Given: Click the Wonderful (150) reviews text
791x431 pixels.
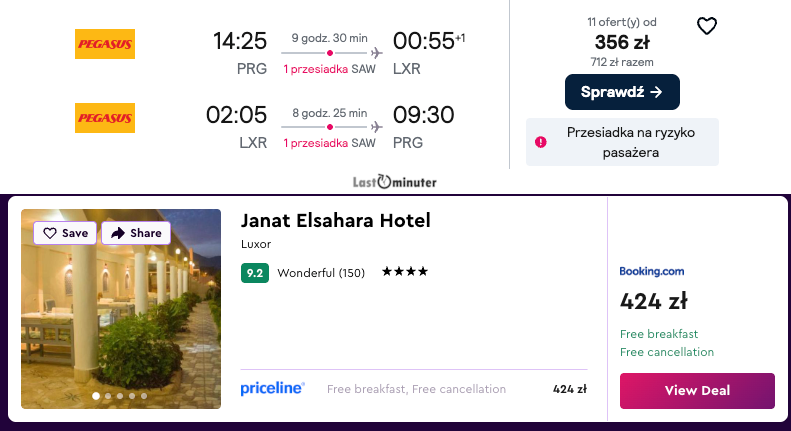Looking at the screenshot, I should (x=321, y=272).
